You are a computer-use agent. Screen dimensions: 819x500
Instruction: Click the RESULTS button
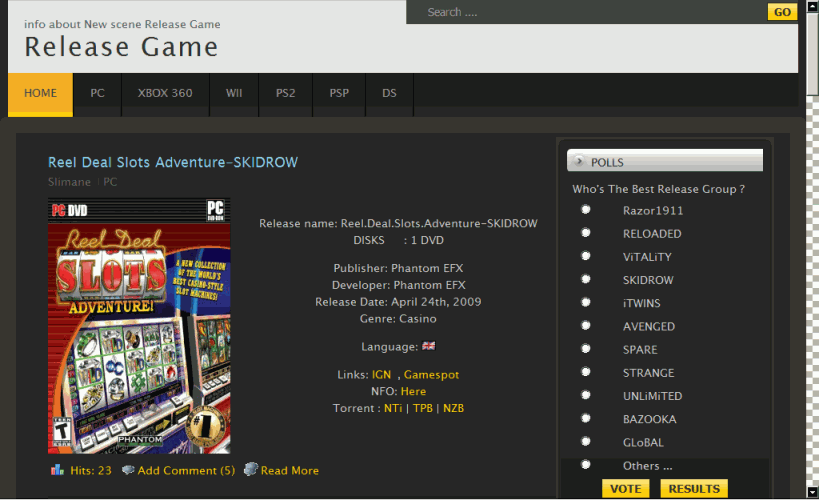pos(694,489)
